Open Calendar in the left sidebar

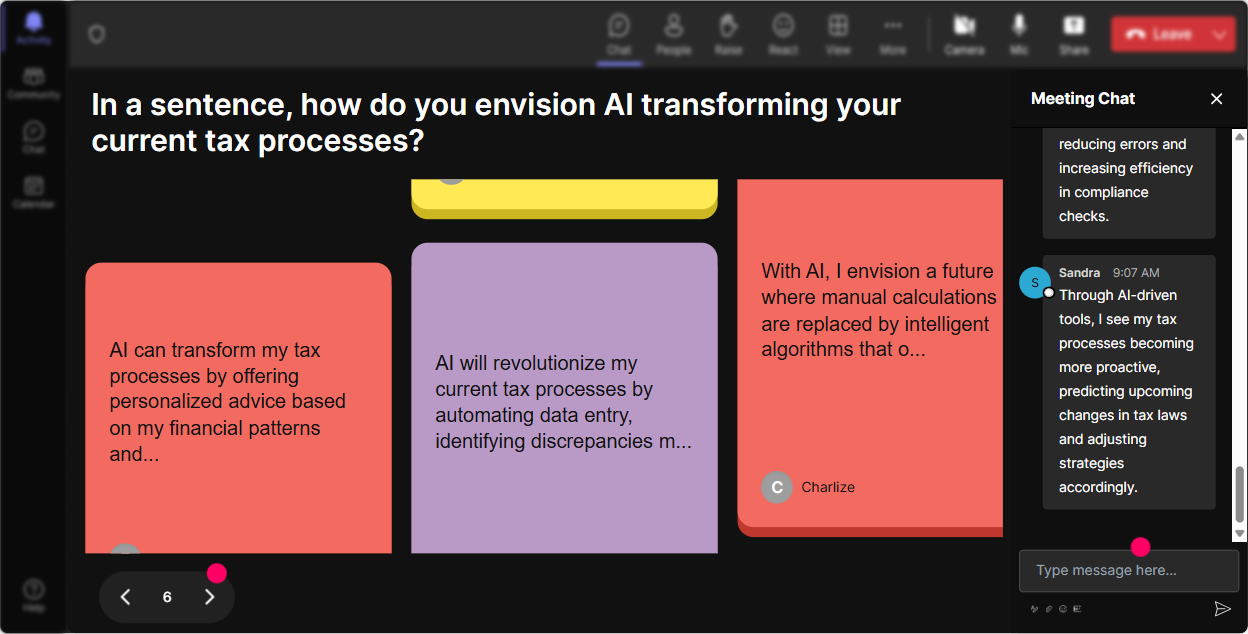coord(34,192)
